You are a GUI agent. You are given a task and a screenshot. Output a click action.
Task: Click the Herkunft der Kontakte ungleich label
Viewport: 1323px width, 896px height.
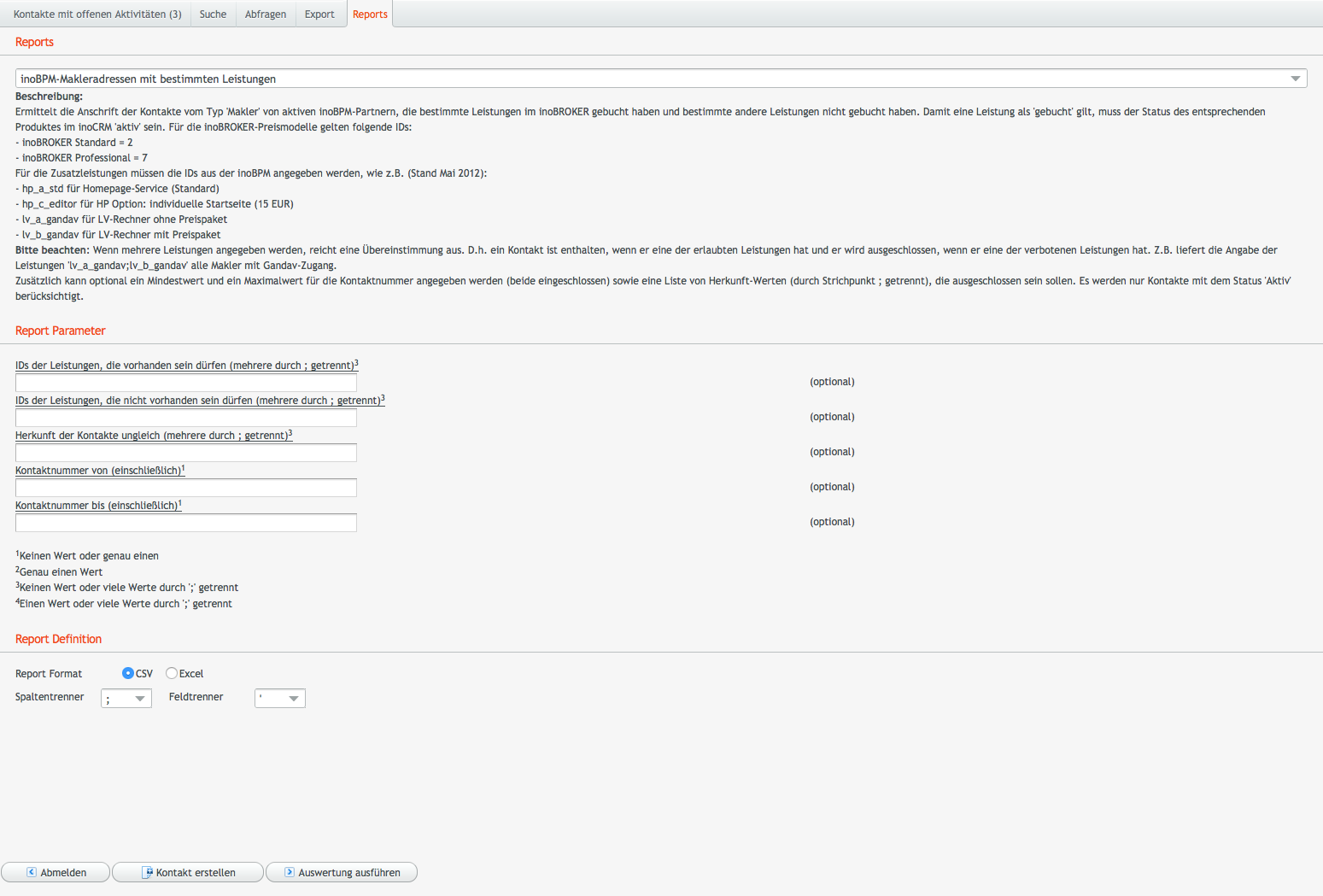pos(152,436)
